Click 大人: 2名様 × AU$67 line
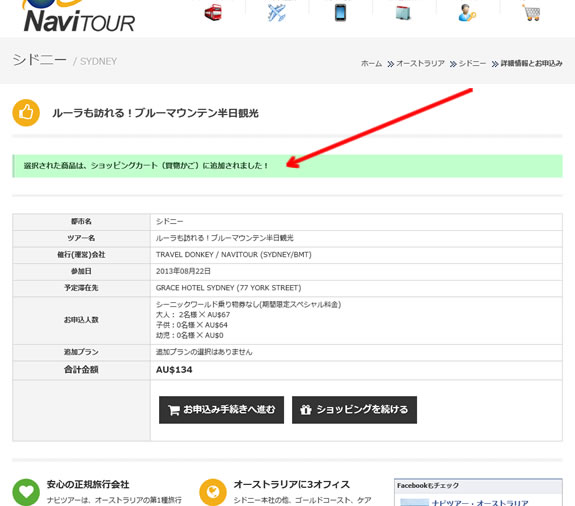 tap(193, 315)
